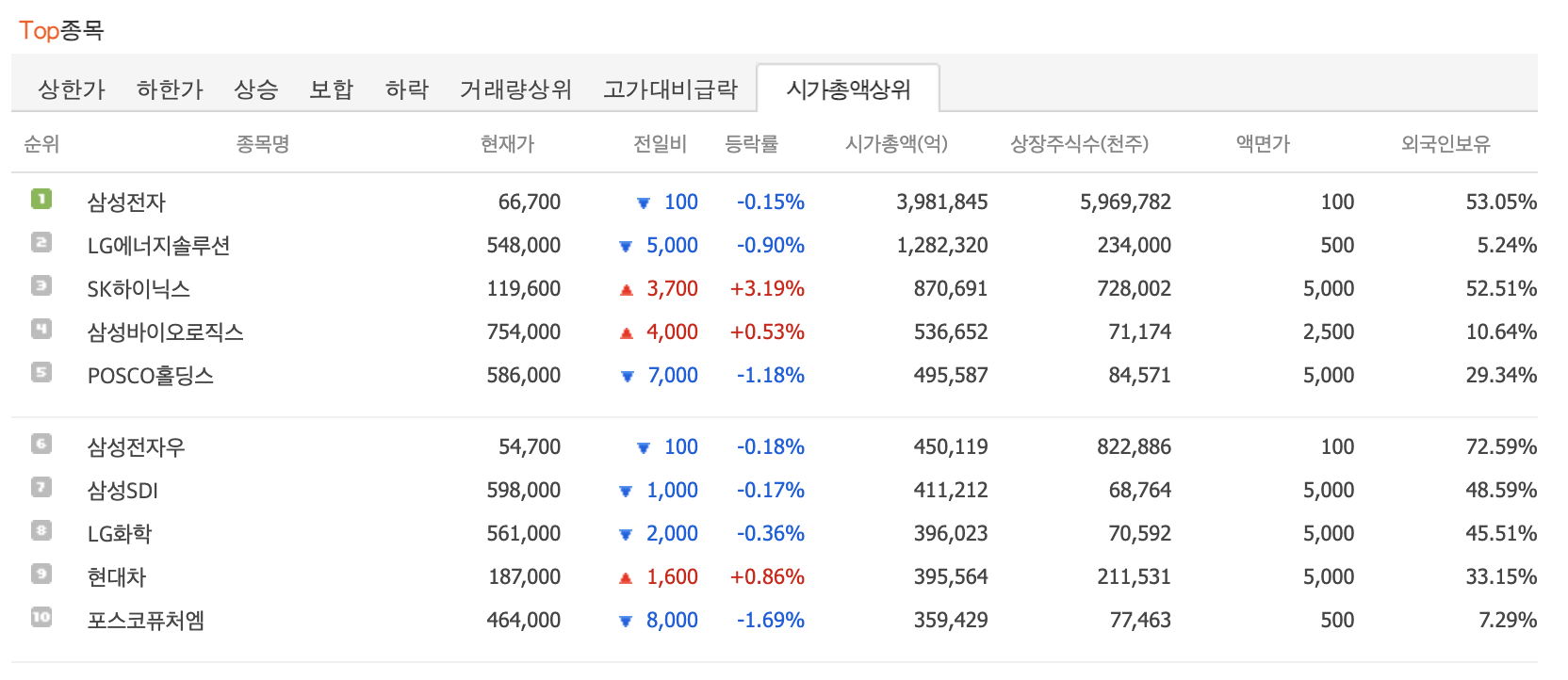Screen dimensions: 1568x680
Task: Click POSCO홀딩스 blue down arrow
Action: (x=628, y=376)
